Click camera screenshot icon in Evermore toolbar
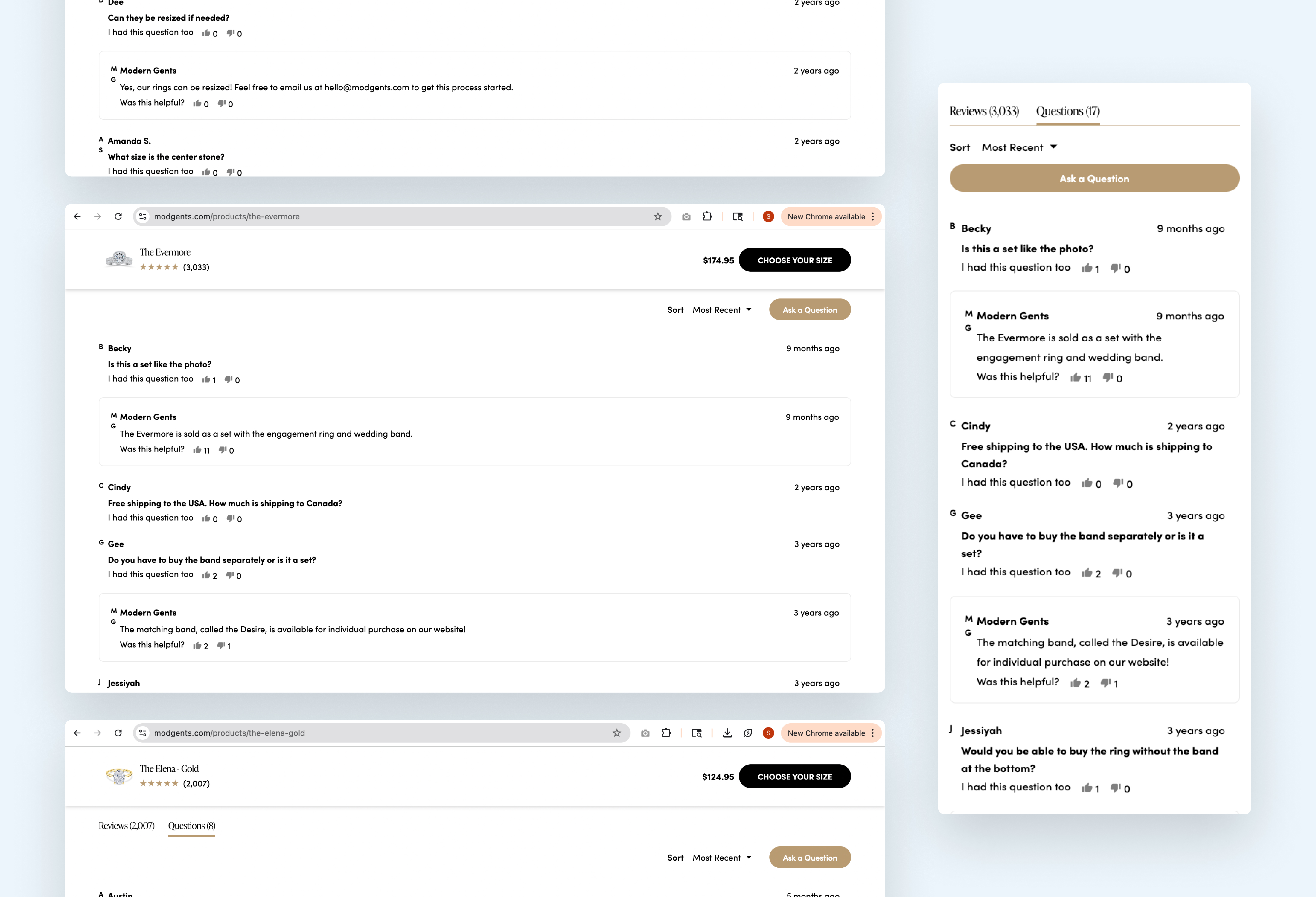Image resolution: width=1316 pixels, height=897 pixels. click(x=686, y=217)
